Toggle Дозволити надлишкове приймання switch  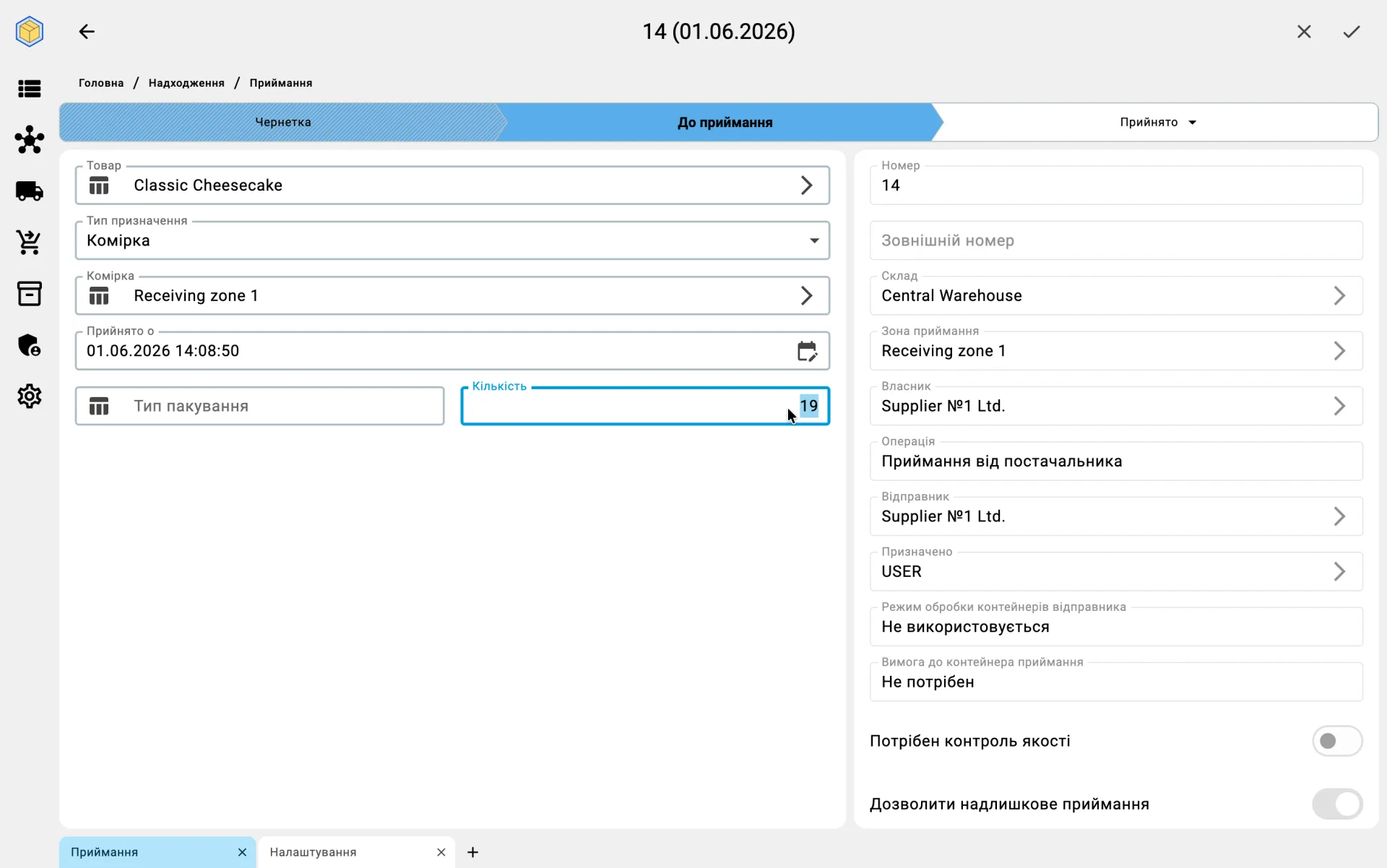pyautogui.click(x=1337, y=804)
